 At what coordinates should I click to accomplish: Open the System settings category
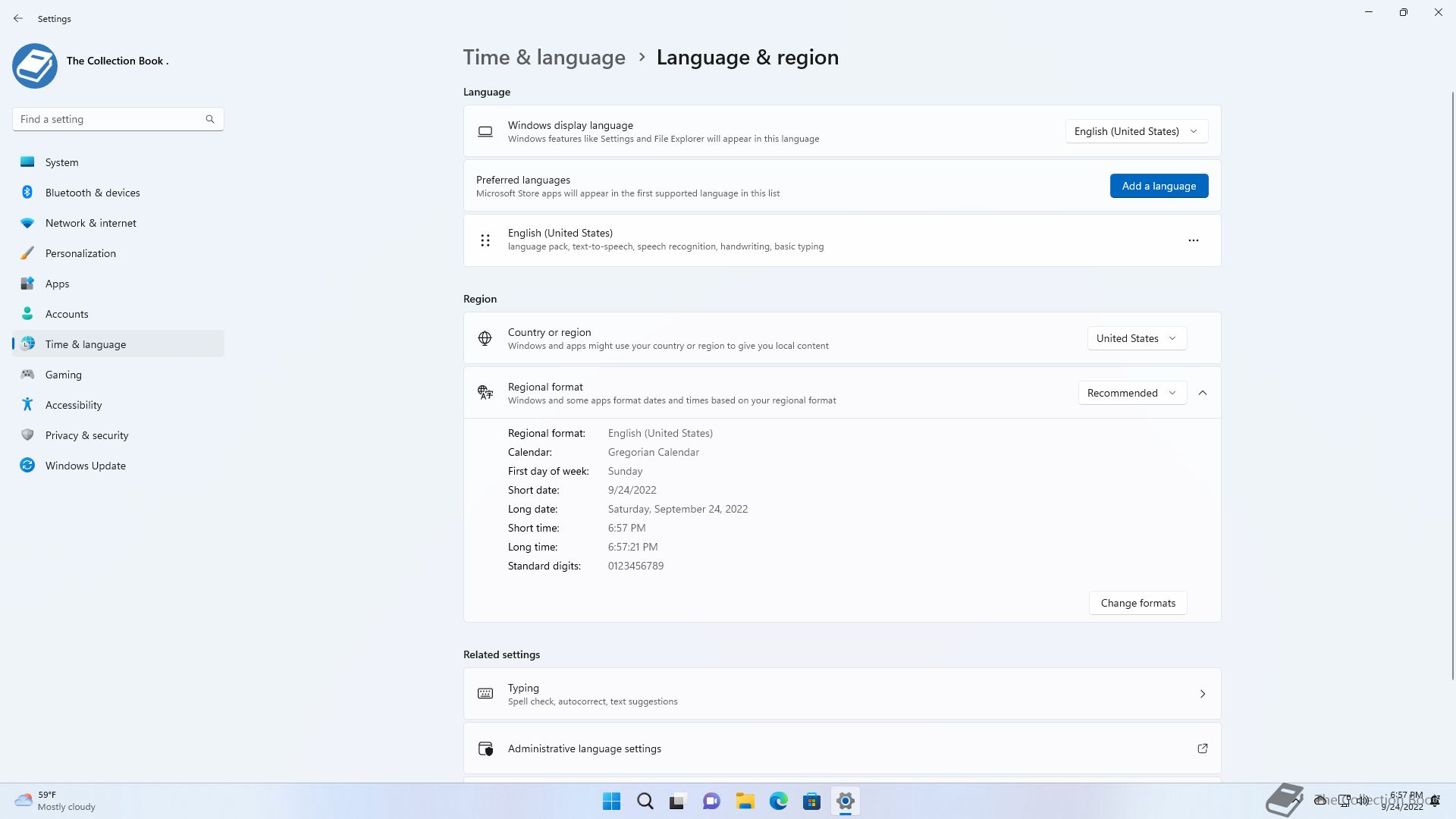[x=118, y=162]
